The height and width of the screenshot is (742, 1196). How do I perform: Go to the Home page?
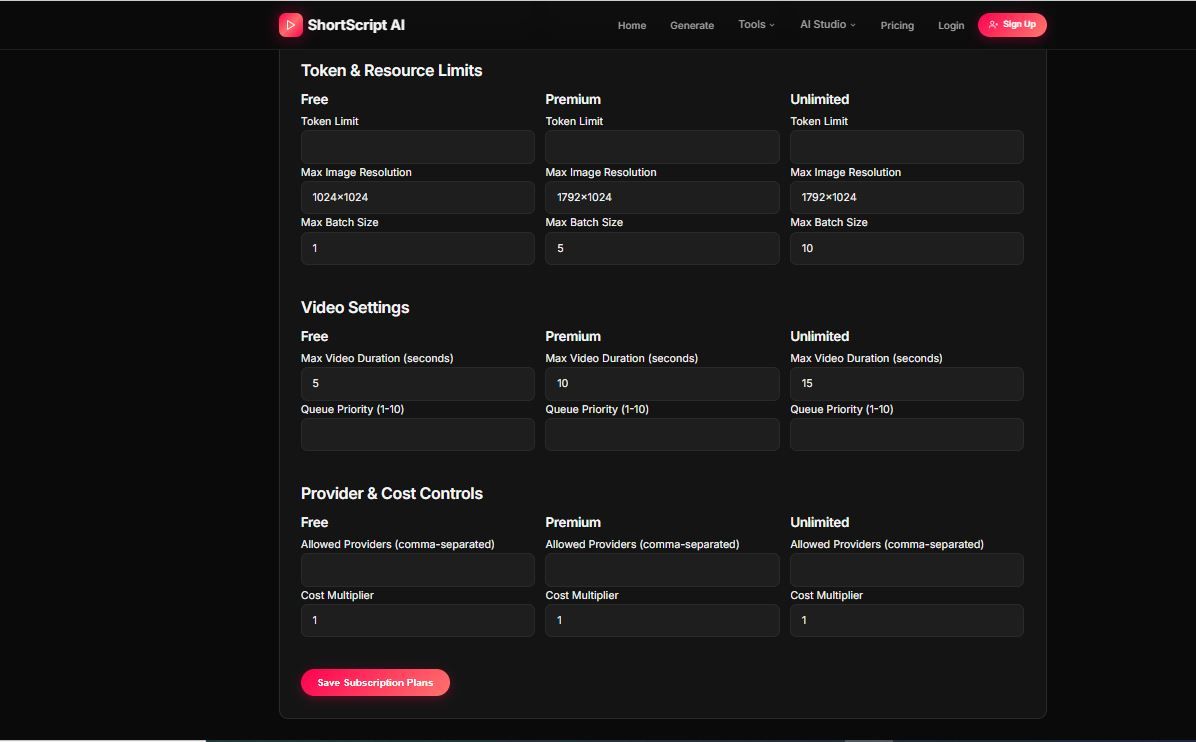point(632,26)
